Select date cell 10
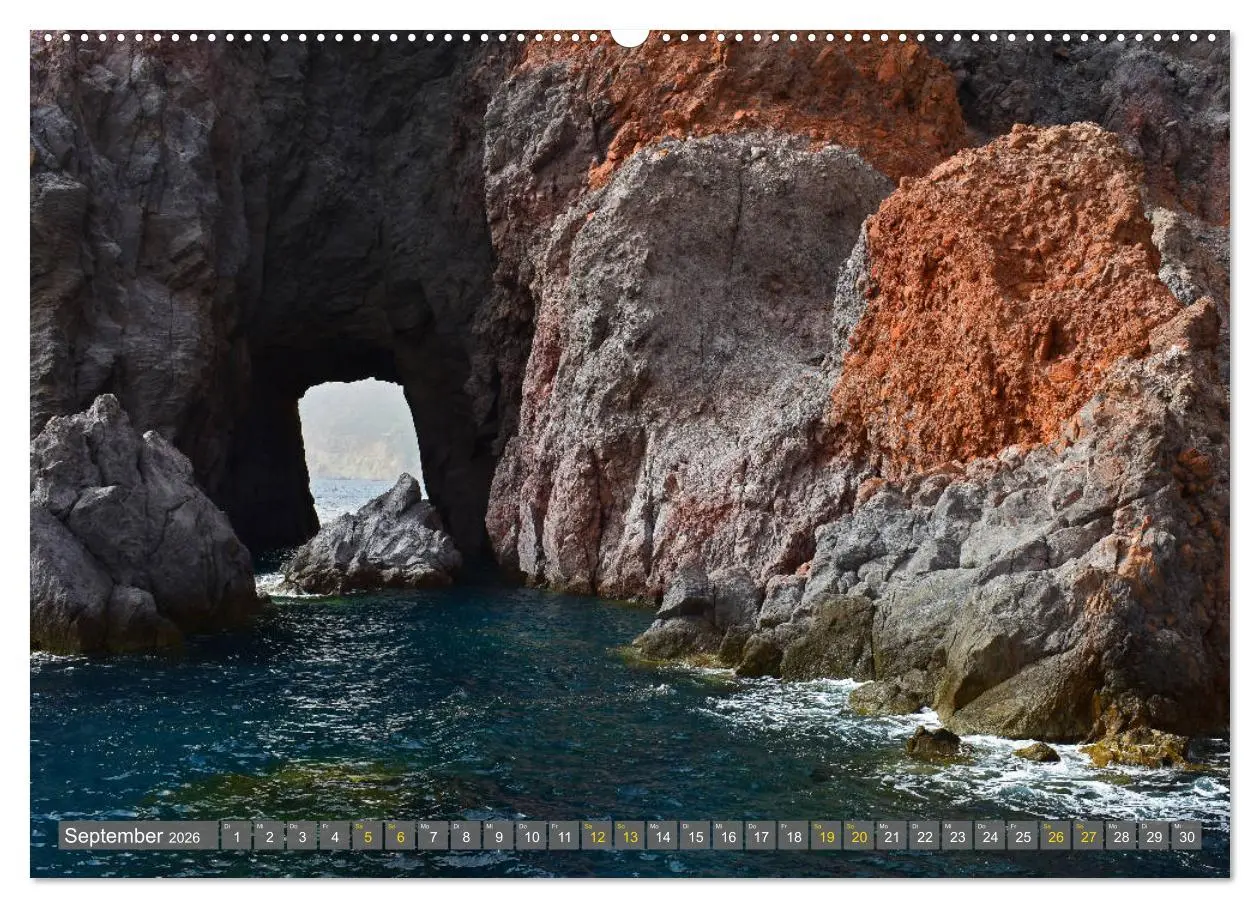The height and width of the screenshot is (908, 1260). click(x=531, y=836)
